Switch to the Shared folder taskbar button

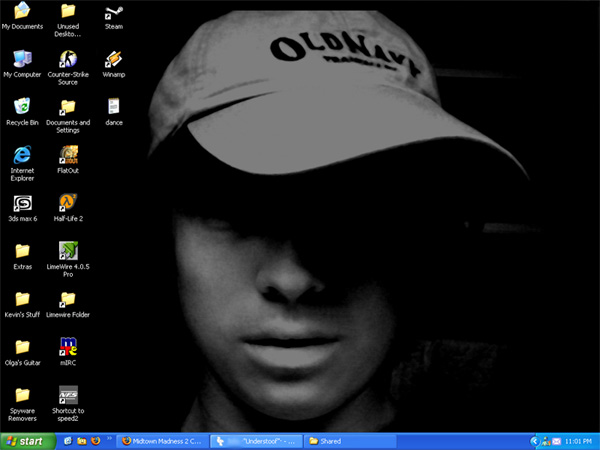[x=350, y=440]
